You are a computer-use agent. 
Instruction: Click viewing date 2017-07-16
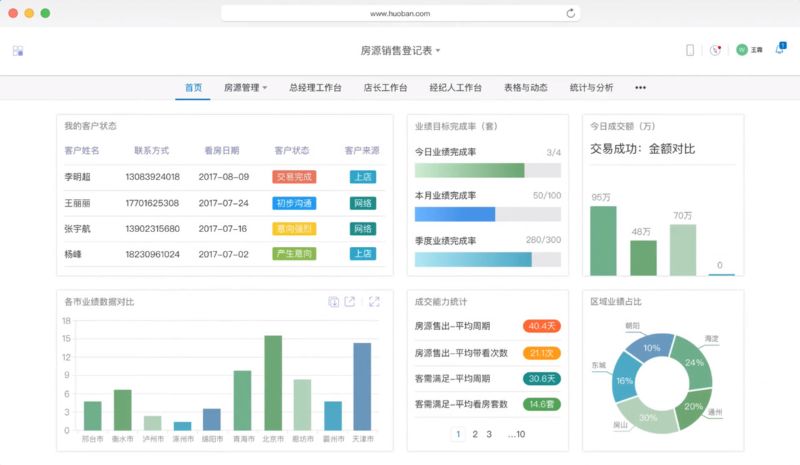click(x=222, y=229)
